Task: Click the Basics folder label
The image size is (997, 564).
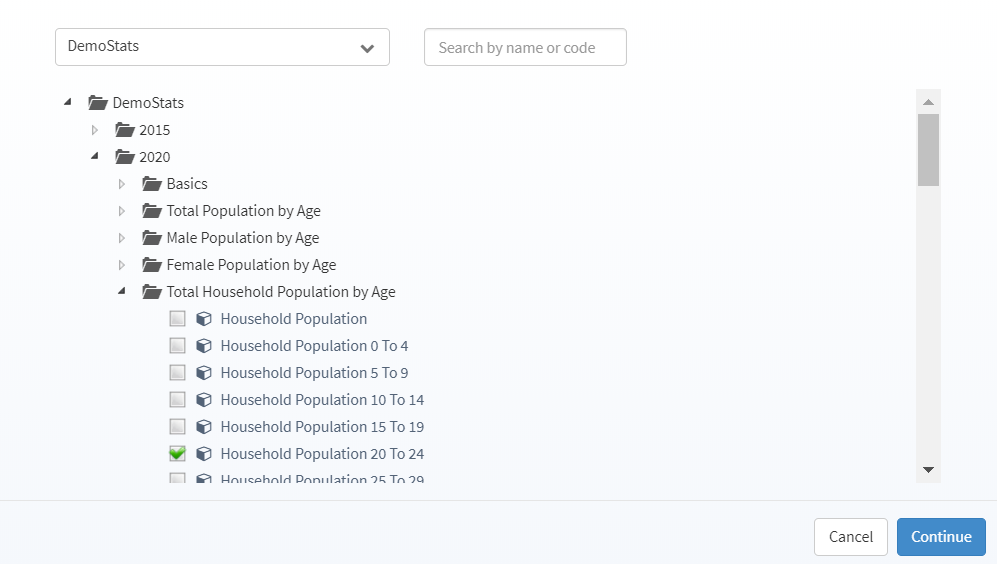Action: (x=187, y=184)
